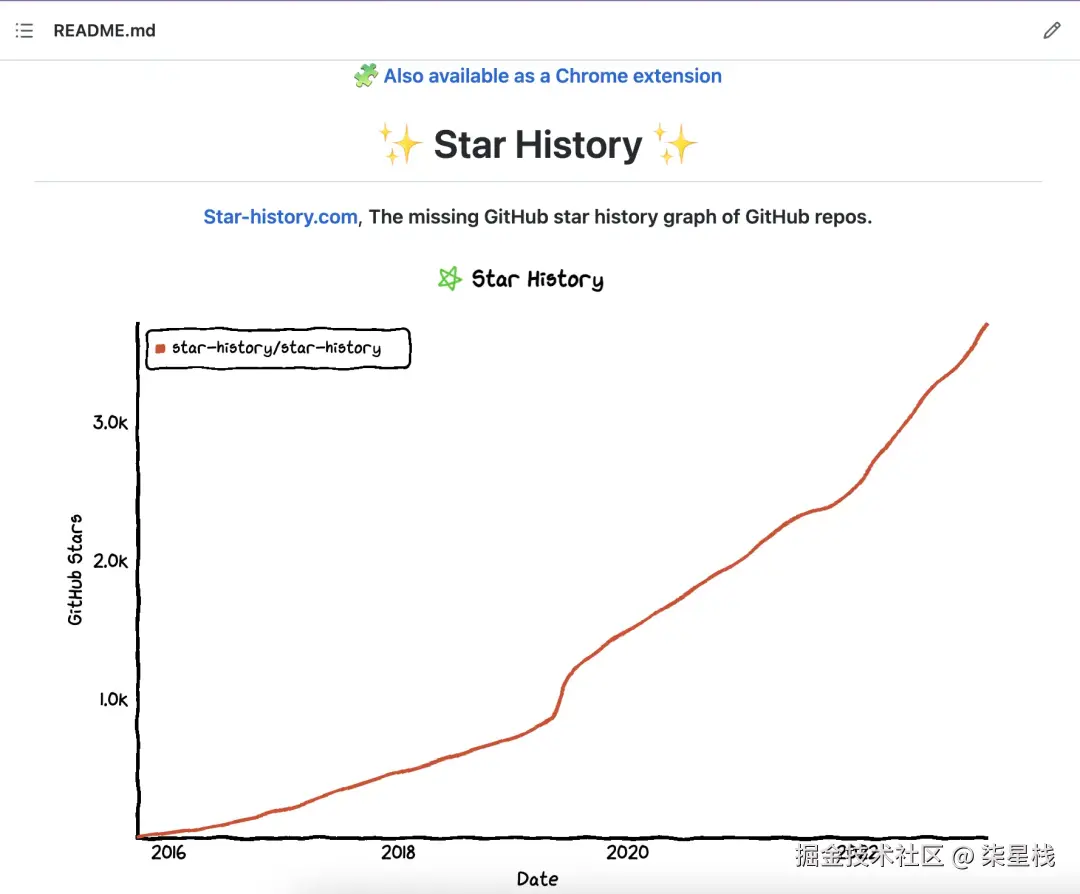The image size is (1080, 894).
Task: Toggle the star-history/star-history legend entry
Action: pyautogui.click(x=277, y=348)
